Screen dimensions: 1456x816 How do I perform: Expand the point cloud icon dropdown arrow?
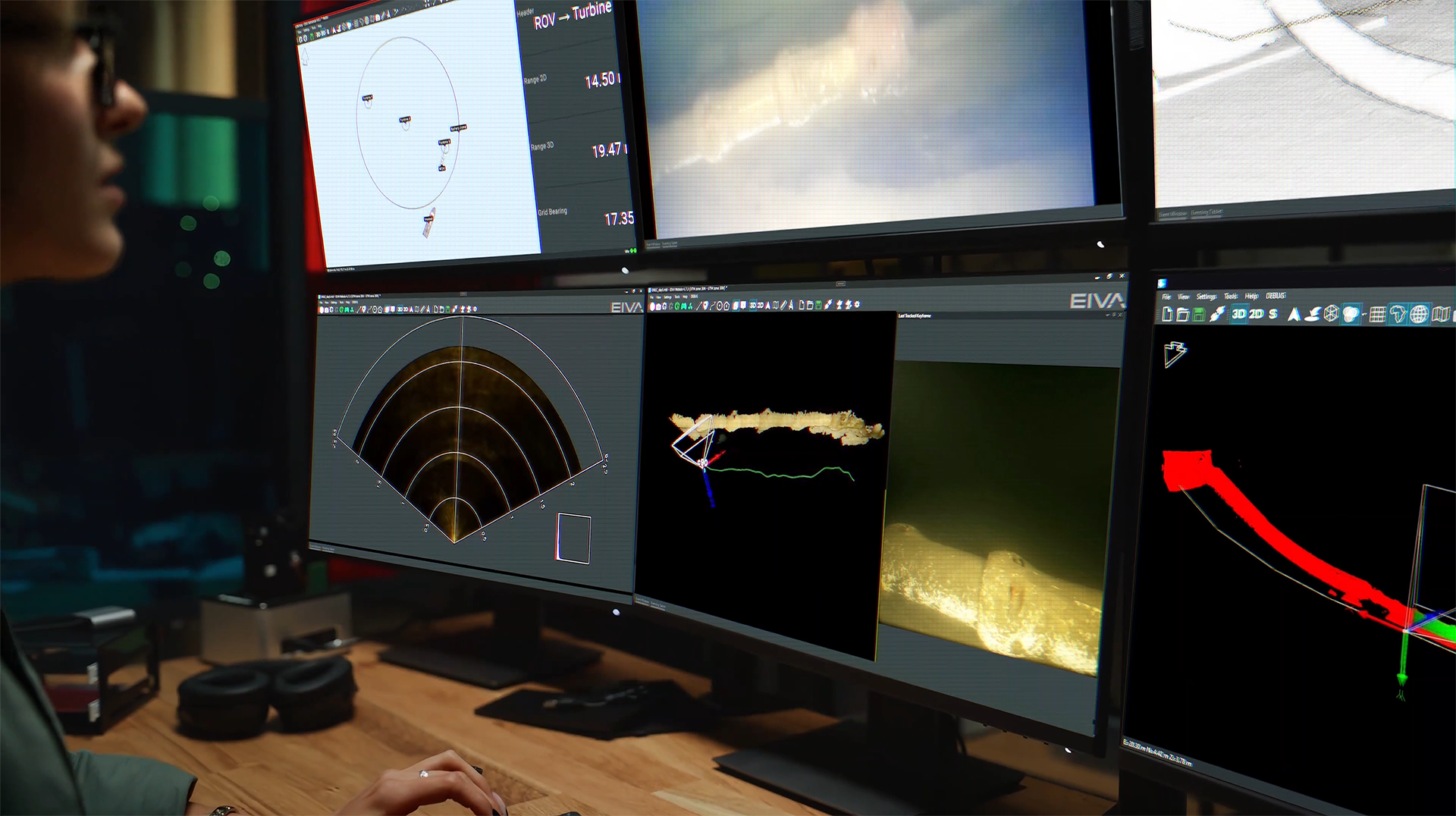click(1363, 313)
